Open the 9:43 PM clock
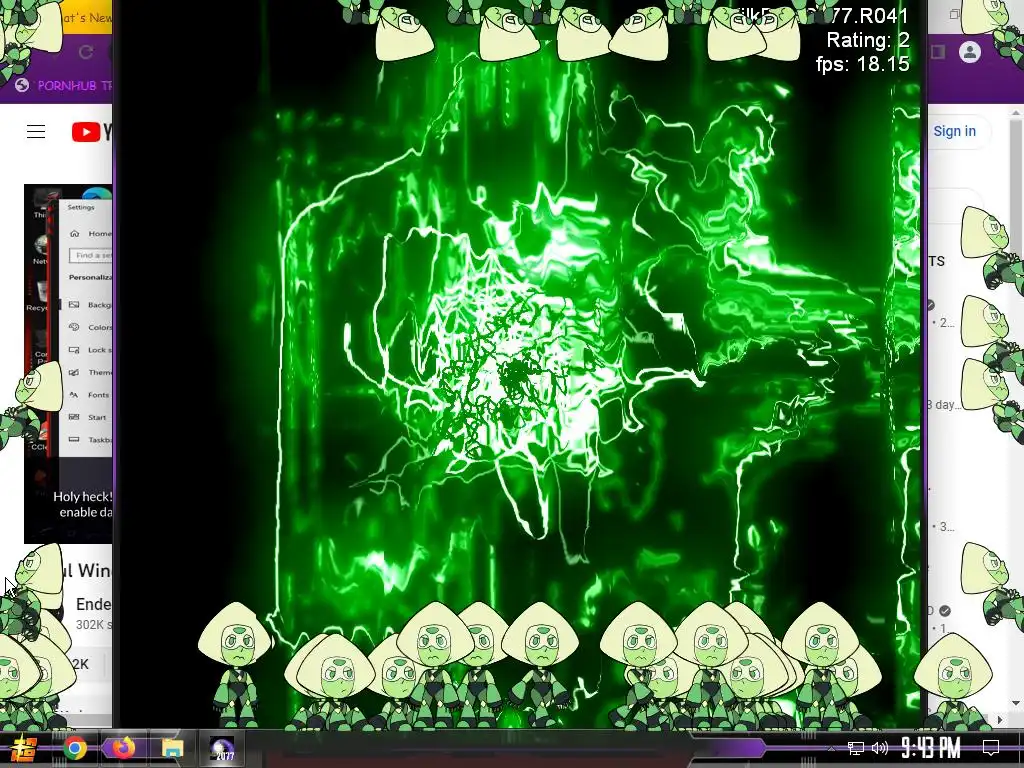This screenshot has height=768, width=1024. (x=931, y=748)
